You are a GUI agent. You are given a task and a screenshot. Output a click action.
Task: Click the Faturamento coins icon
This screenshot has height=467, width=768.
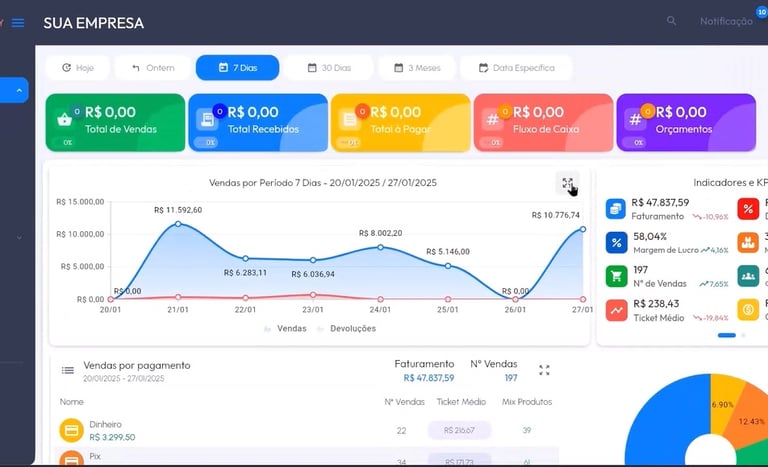616,209
